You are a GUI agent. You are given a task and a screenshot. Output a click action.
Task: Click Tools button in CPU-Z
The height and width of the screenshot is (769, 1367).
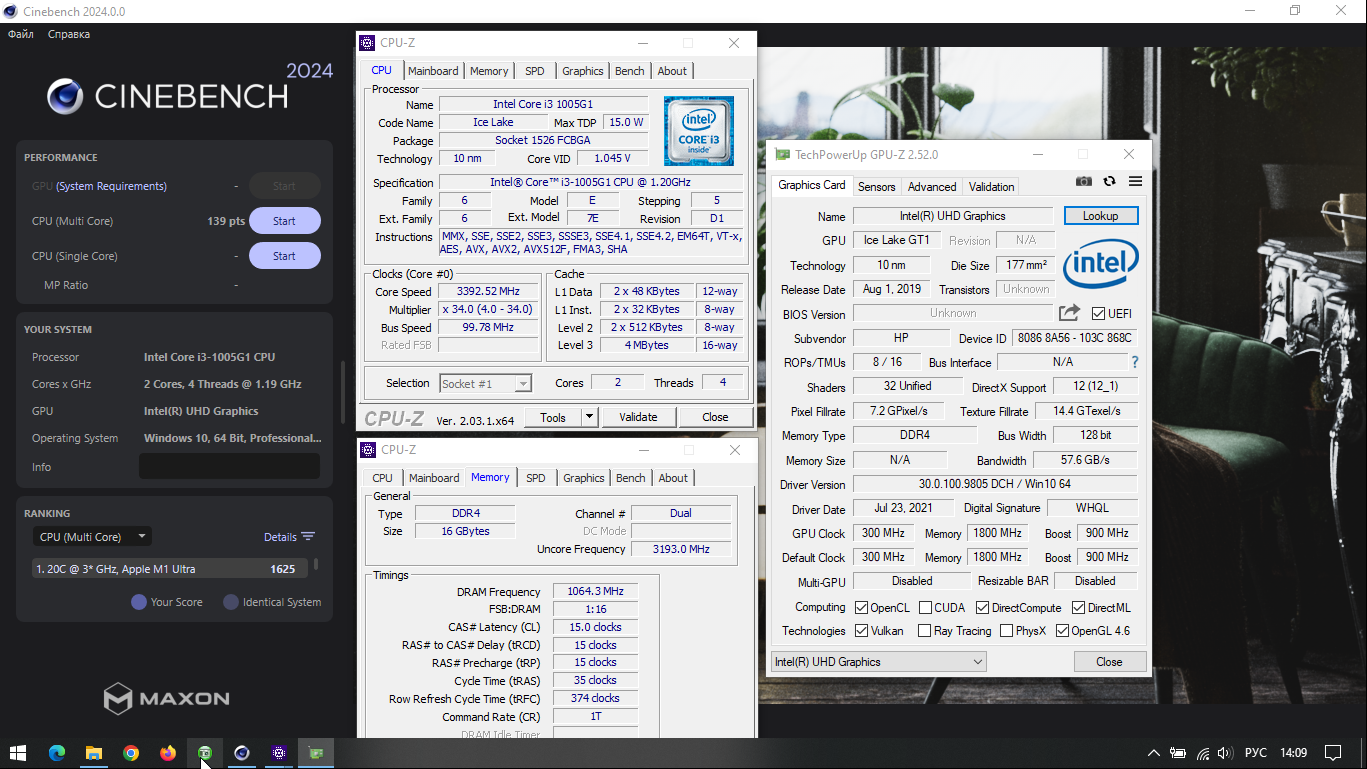tap(553, 417)
